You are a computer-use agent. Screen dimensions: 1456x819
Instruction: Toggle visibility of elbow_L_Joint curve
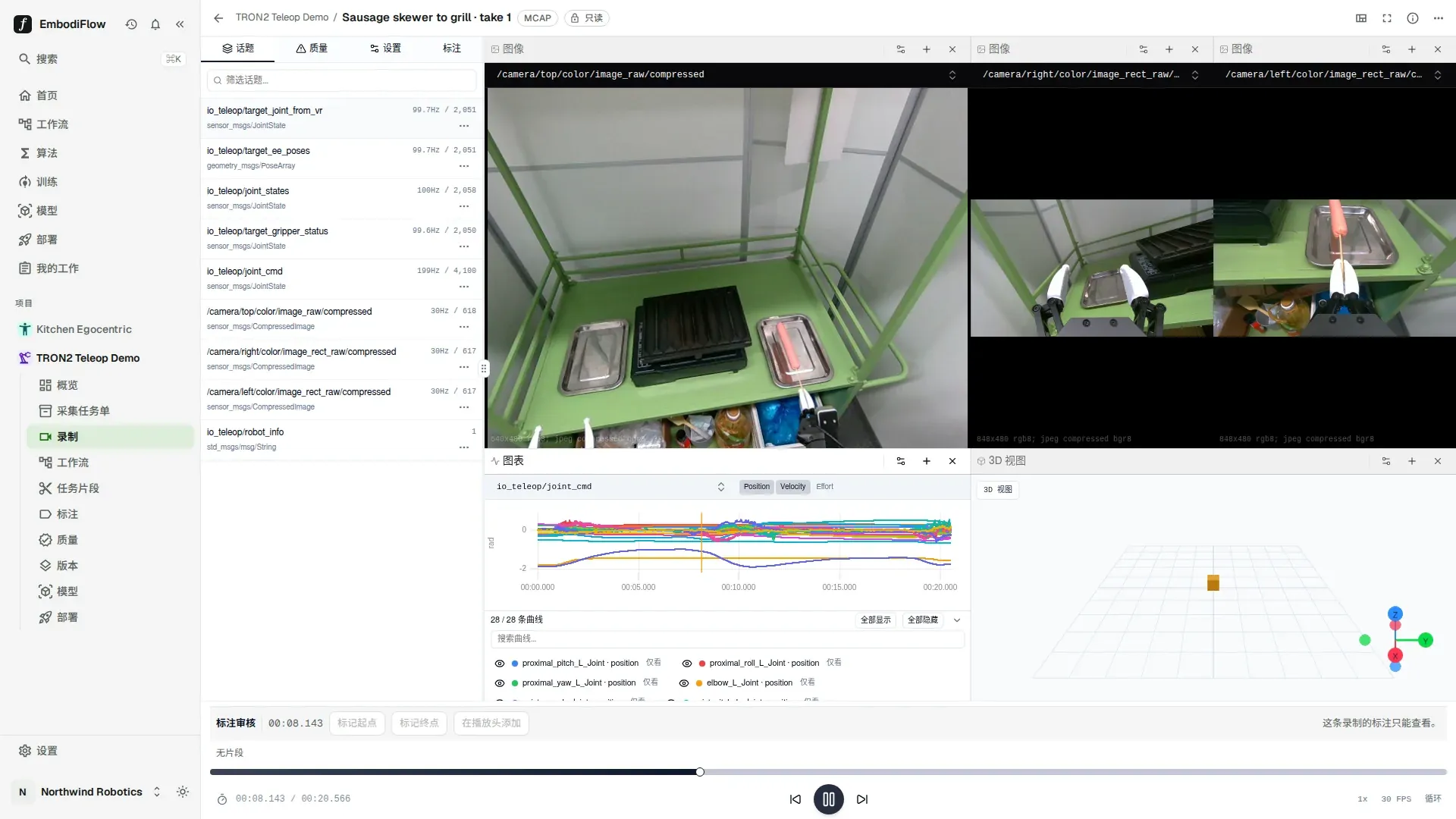tap(684, 683)
